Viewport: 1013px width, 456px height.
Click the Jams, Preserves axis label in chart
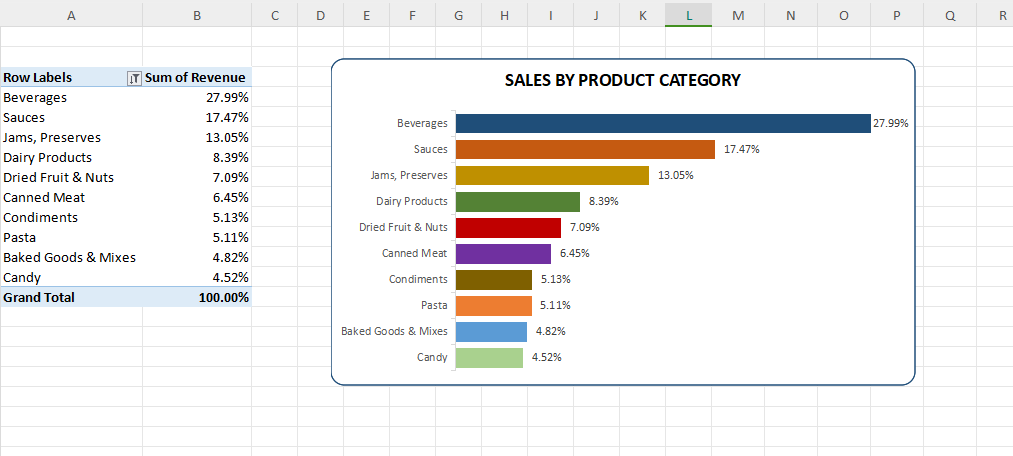(409, 175)
